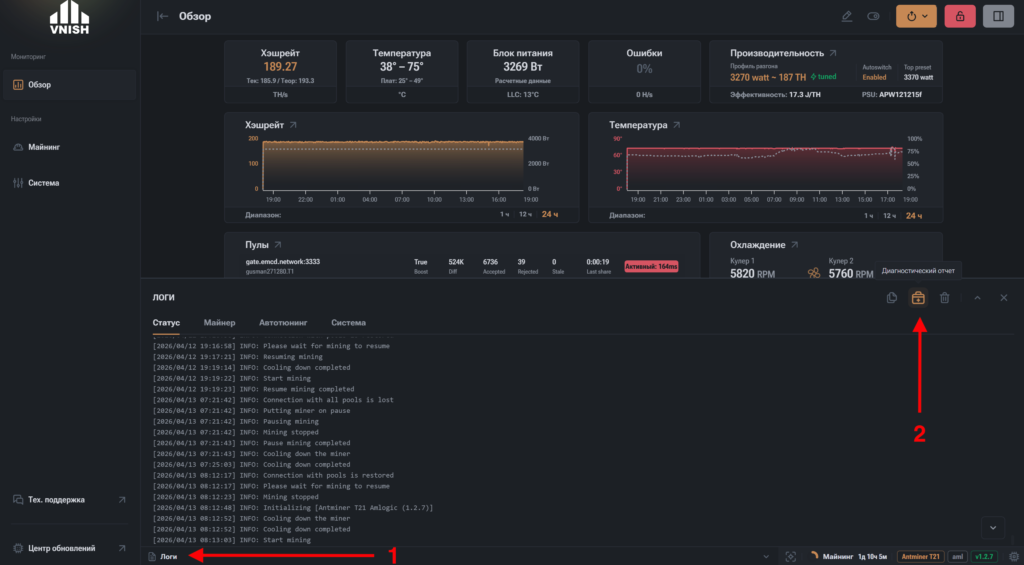Switch to the Автотюнинг log tab

click(283, 323)
